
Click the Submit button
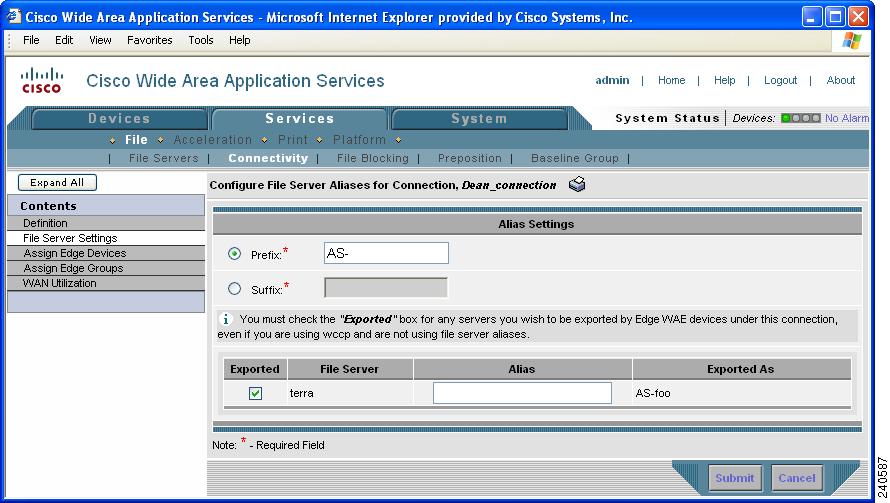(x=734, y=478)
